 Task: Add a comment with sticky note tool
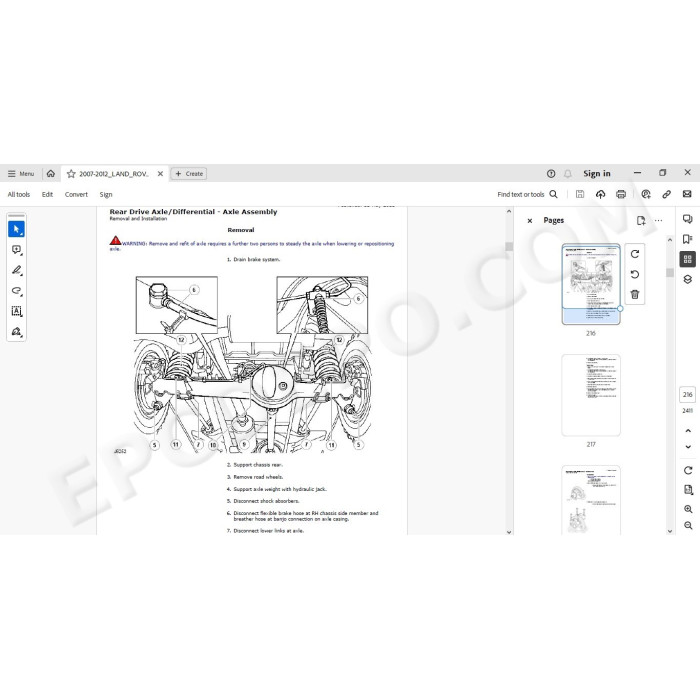tap(17, 250)
